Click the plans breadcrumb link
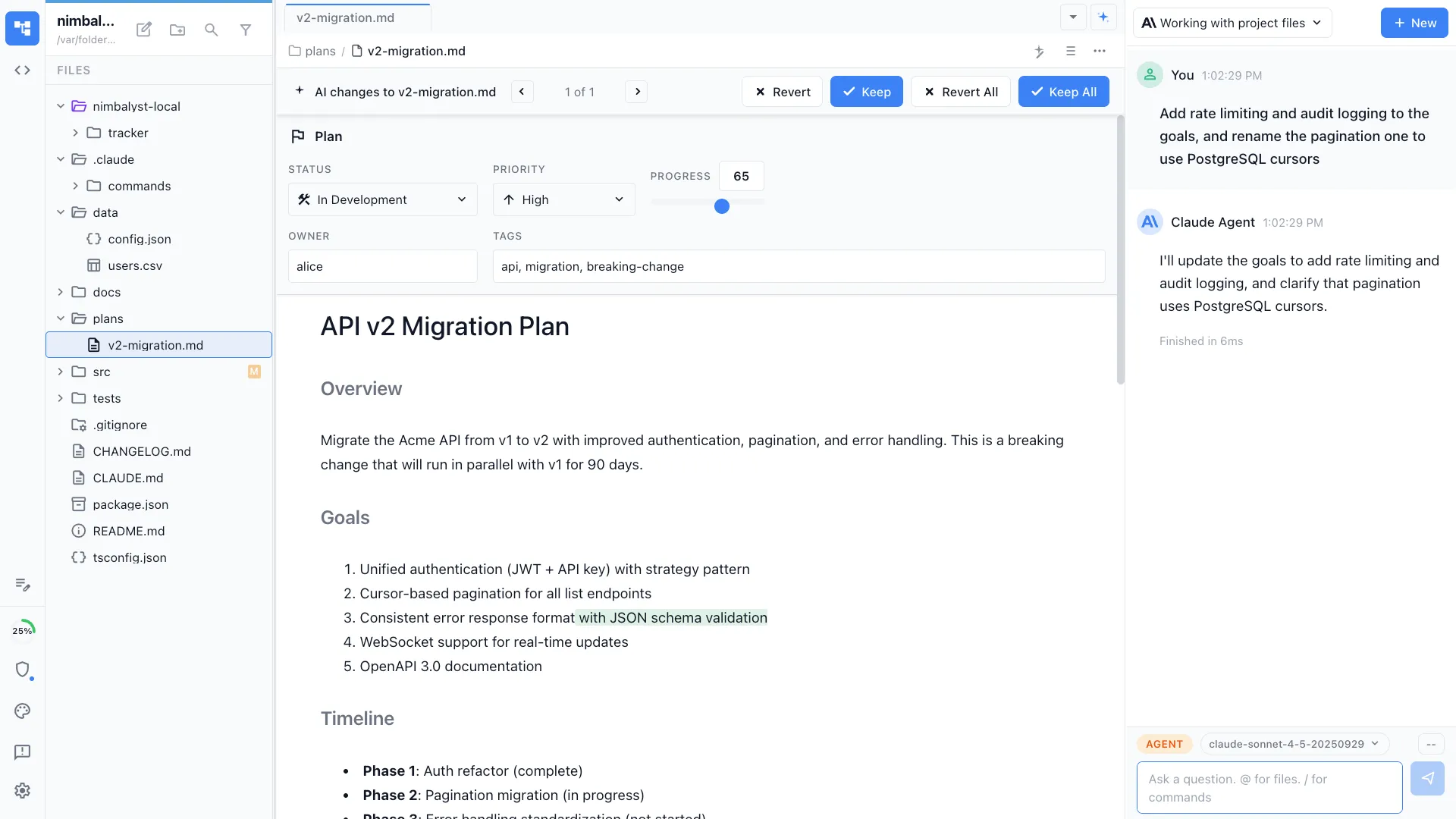The image size is (1456, 819). coord(319,51)
